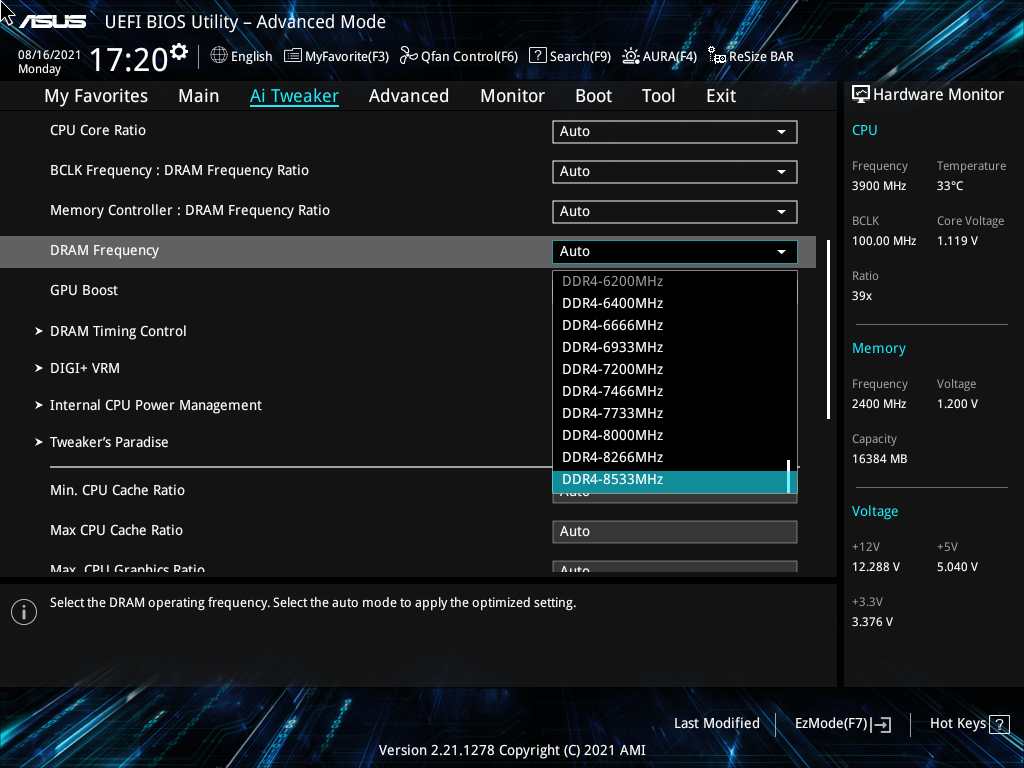Screen dimensions: 1024x768
Task: Open date and time settings gear icon
Action: (179, 51)
